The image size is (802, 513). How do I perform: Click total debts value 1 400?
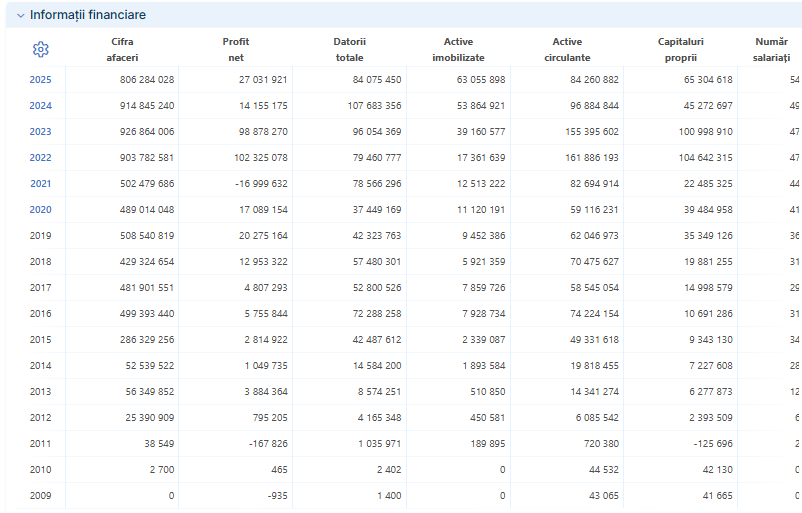coord(389,496)
